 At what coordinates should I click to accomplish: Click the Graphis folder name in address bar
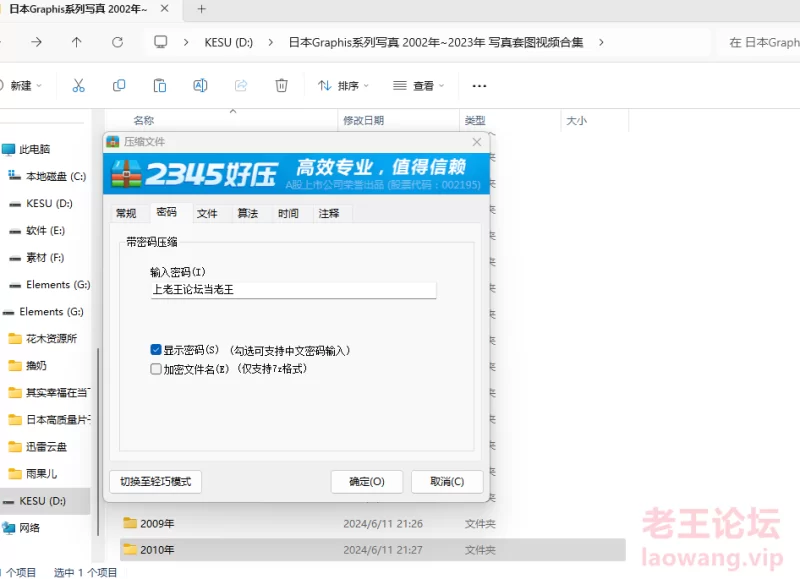(x=436, y=42)
